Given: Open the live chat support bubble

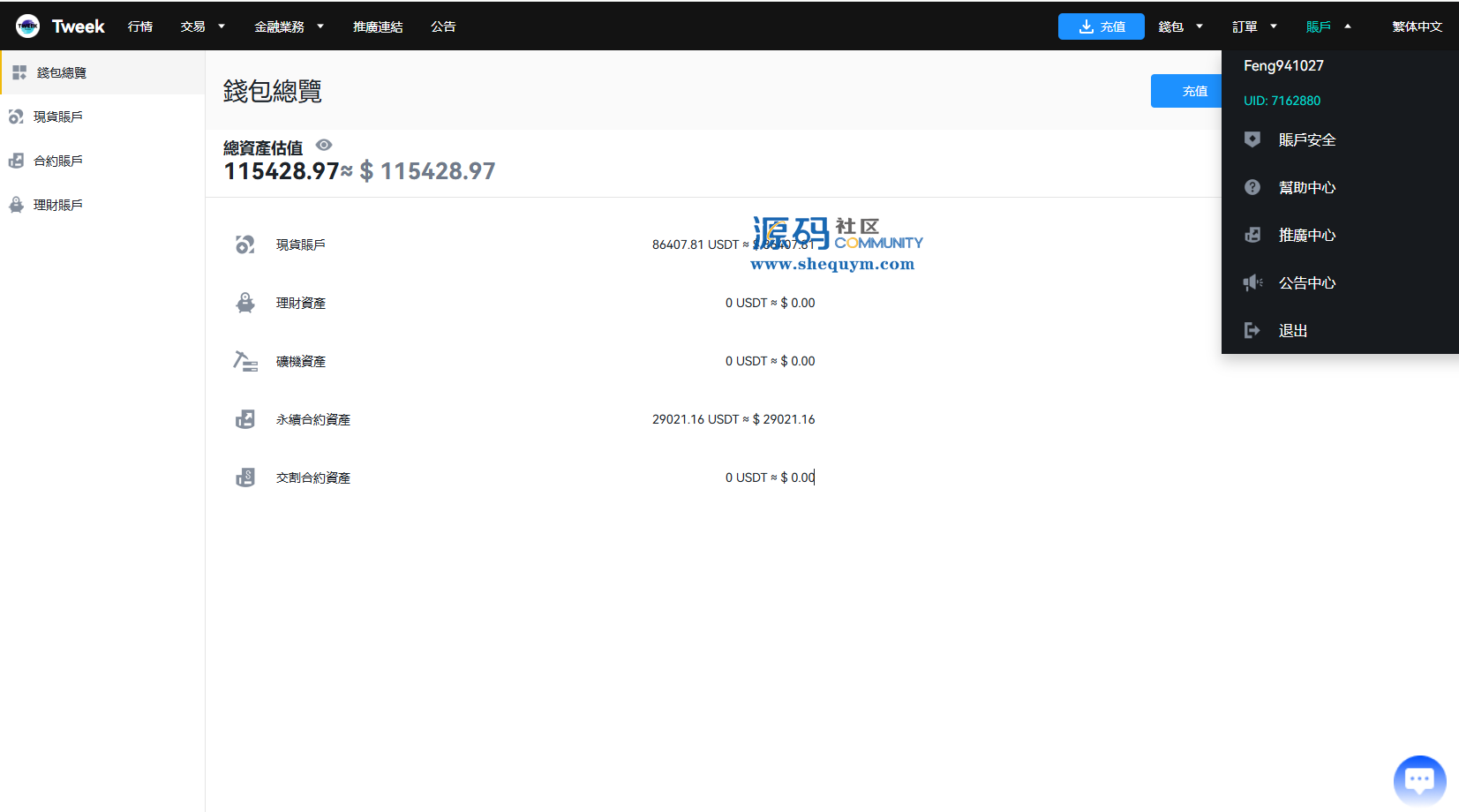Looking at the screenshot, I should tap(1419, 780).
